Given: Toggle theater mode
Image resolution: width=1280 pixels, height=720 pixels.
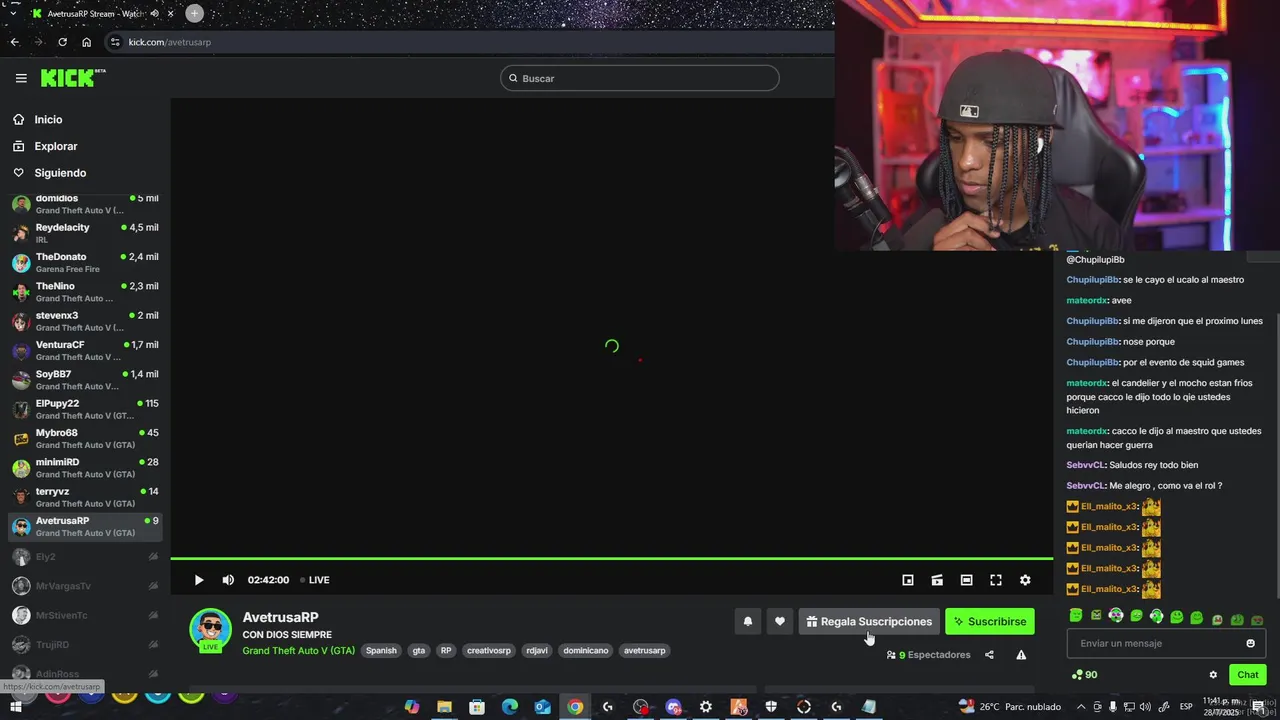Looking at the screenshot, I should pos(966,580).
